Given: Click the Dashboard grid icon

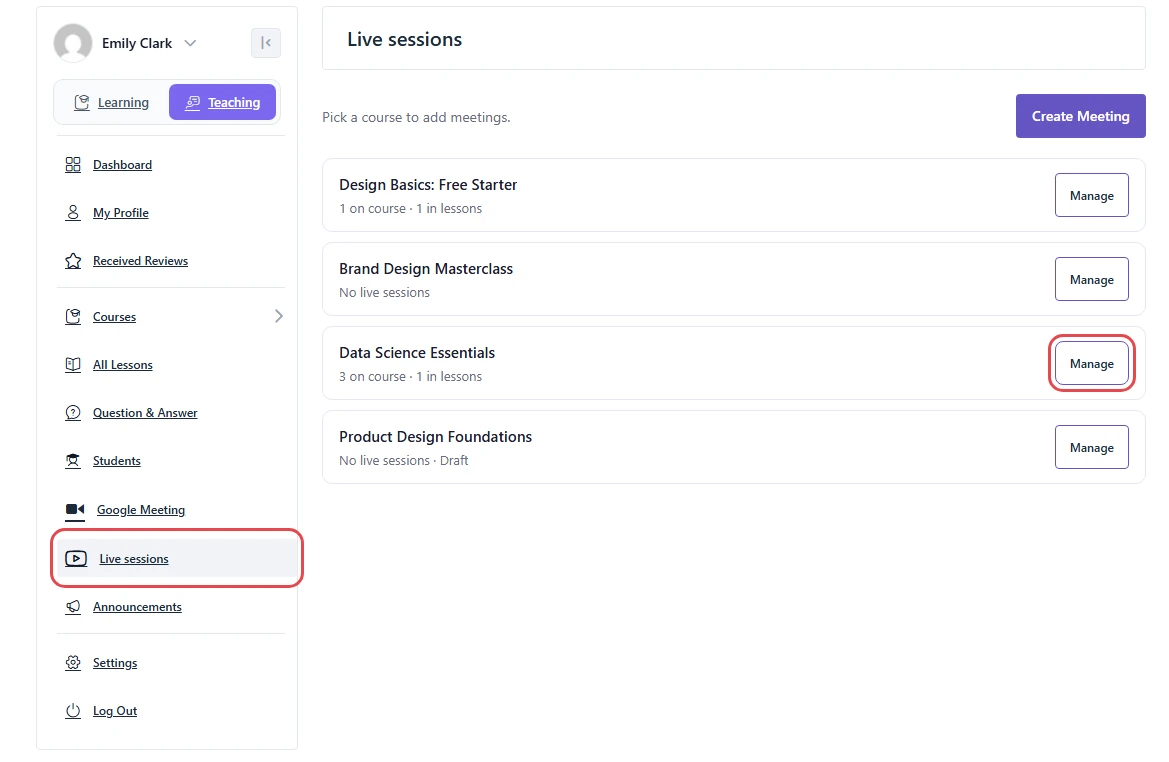Looking at the screenshot, I should (73, 165).
